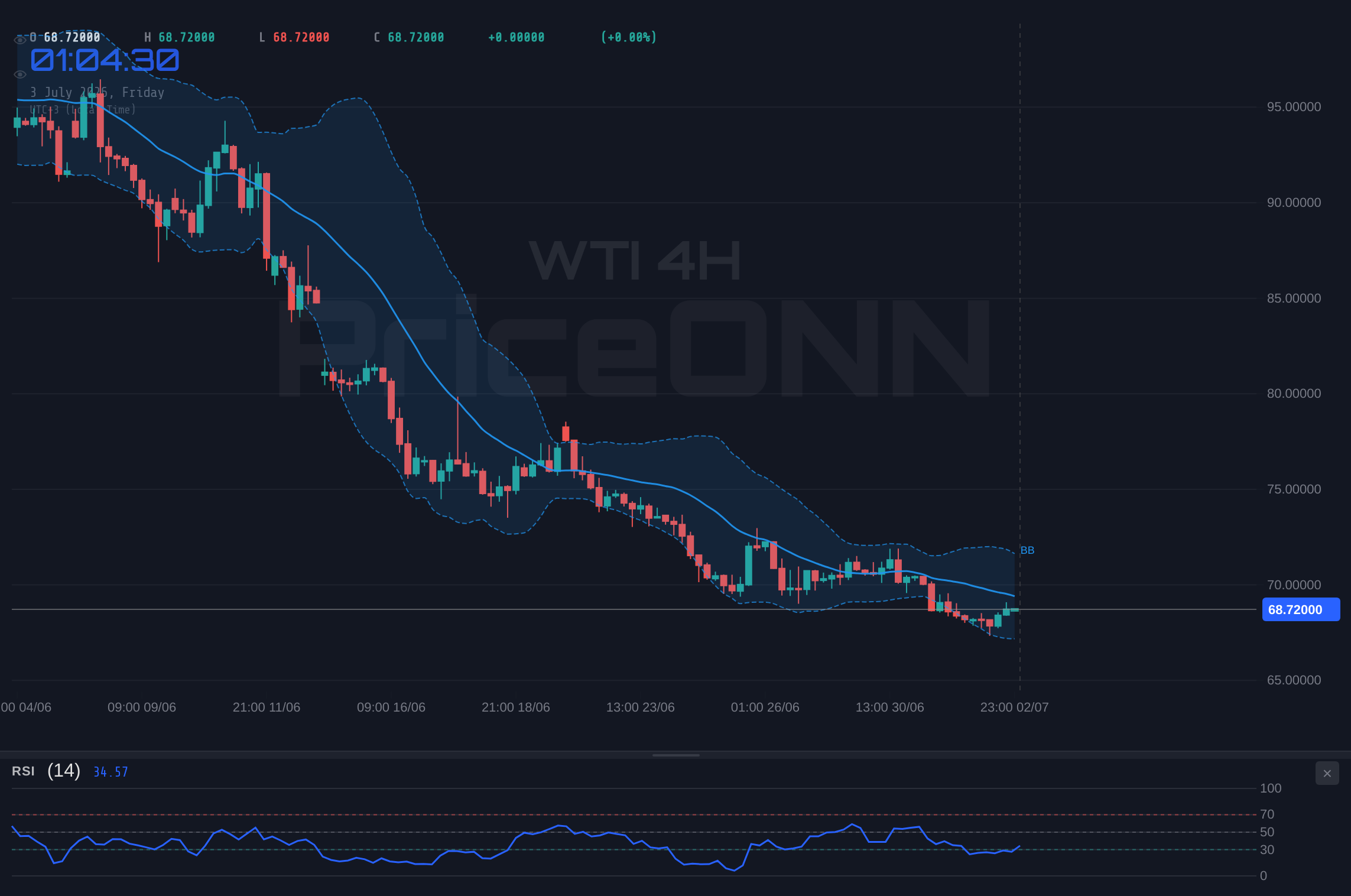Click the RSI value 34.57
The width and height of the screenshot is (1351, 896).
(111, 772)
